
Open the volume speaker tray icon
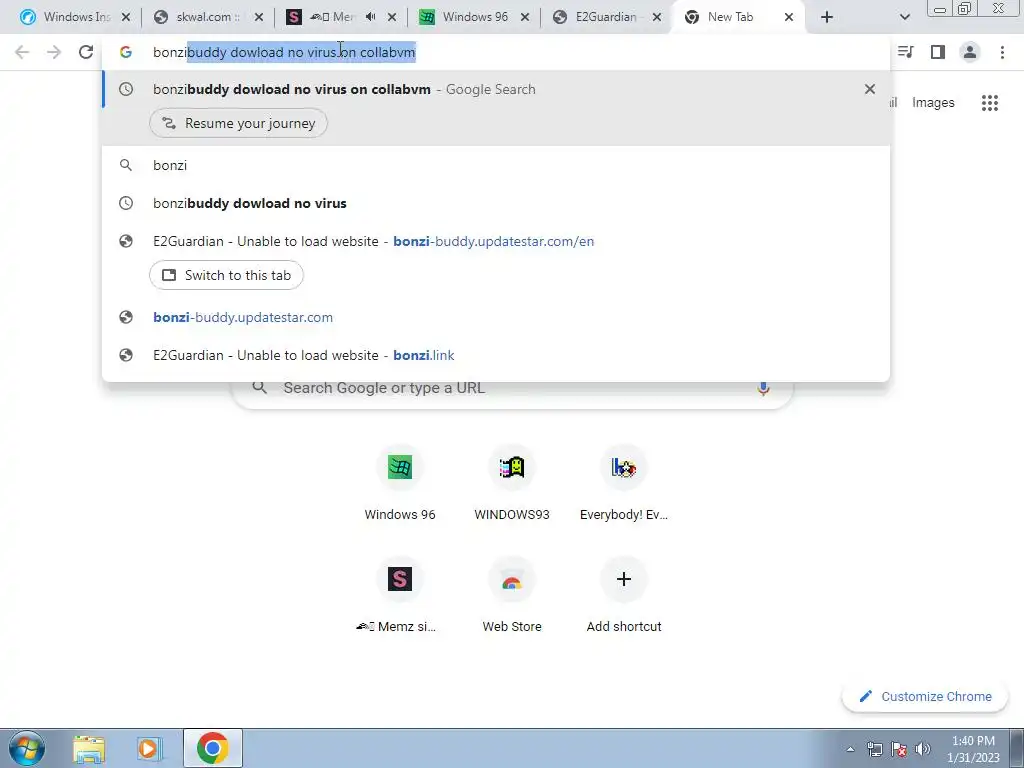tap(923, 749)
